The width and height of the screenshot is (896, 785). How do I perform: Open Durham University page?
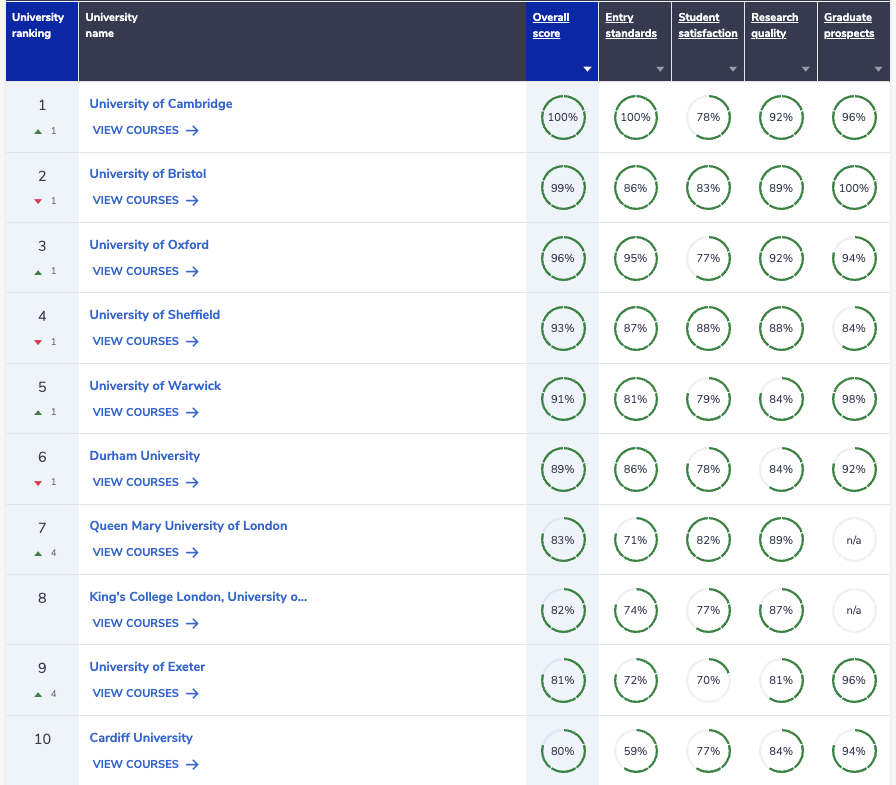(145, 456)
